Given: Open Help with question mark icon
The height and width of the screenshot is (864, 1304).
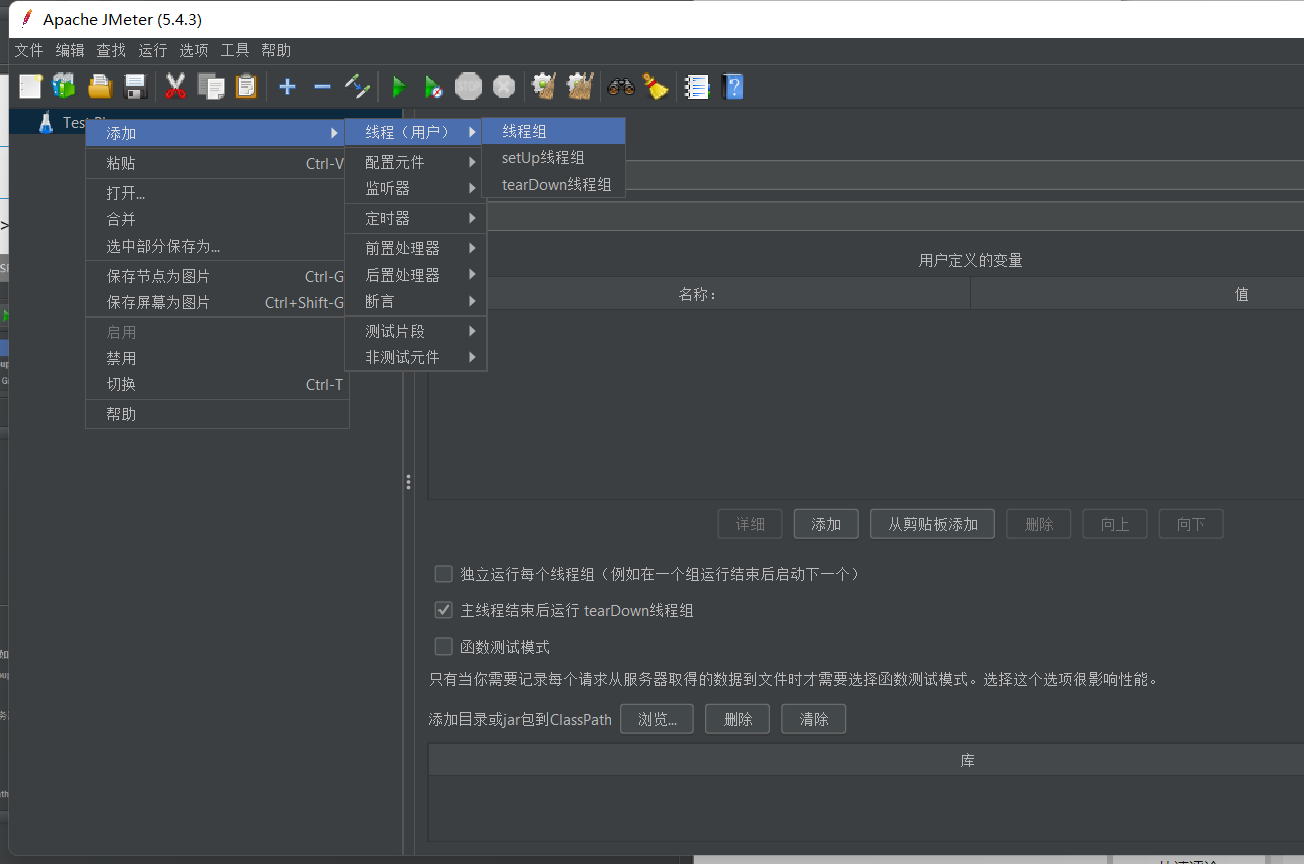Looking at the screenshot, I should [733, 87].
